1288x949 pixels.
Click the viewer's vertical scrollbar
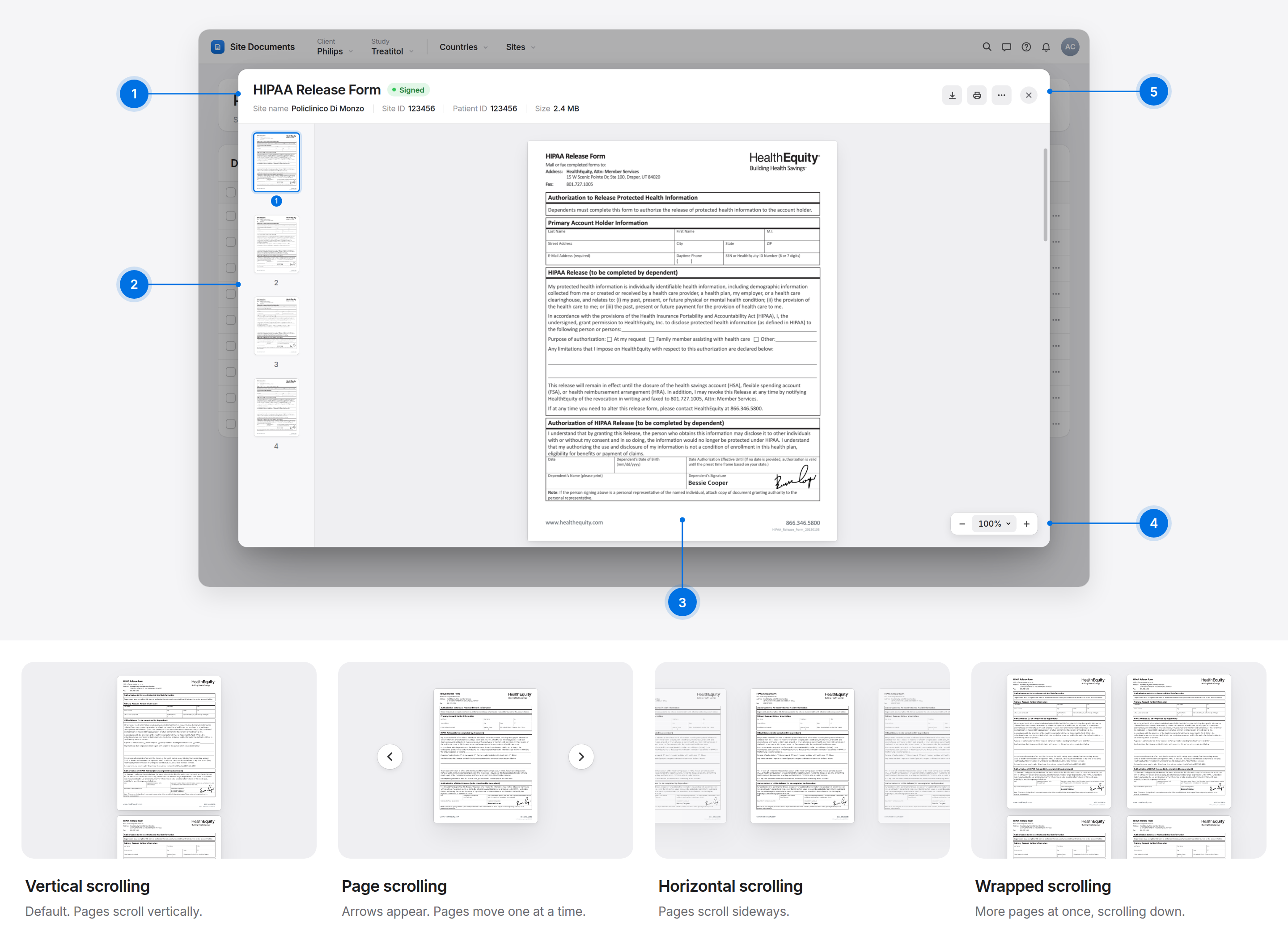[x=1045, y=195]
